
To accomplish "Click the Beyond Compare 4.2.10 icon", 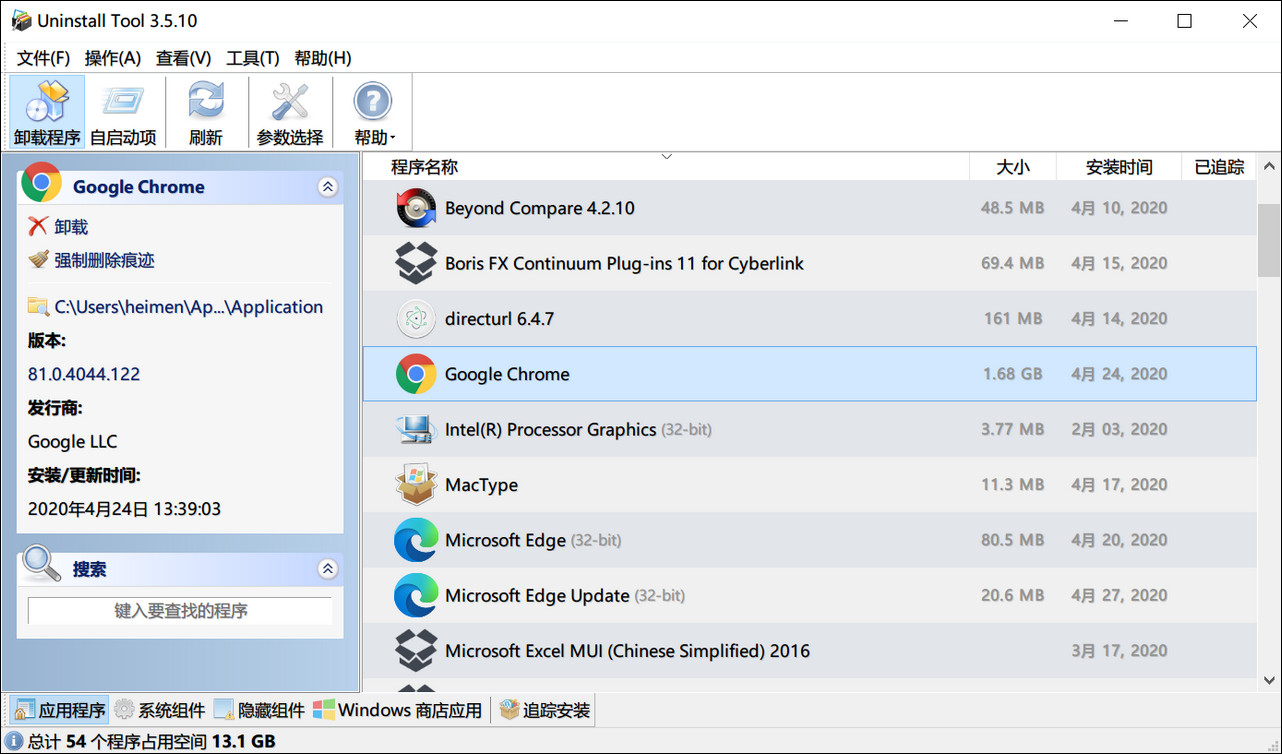I will pyautogui.click(x=416, y=209).
